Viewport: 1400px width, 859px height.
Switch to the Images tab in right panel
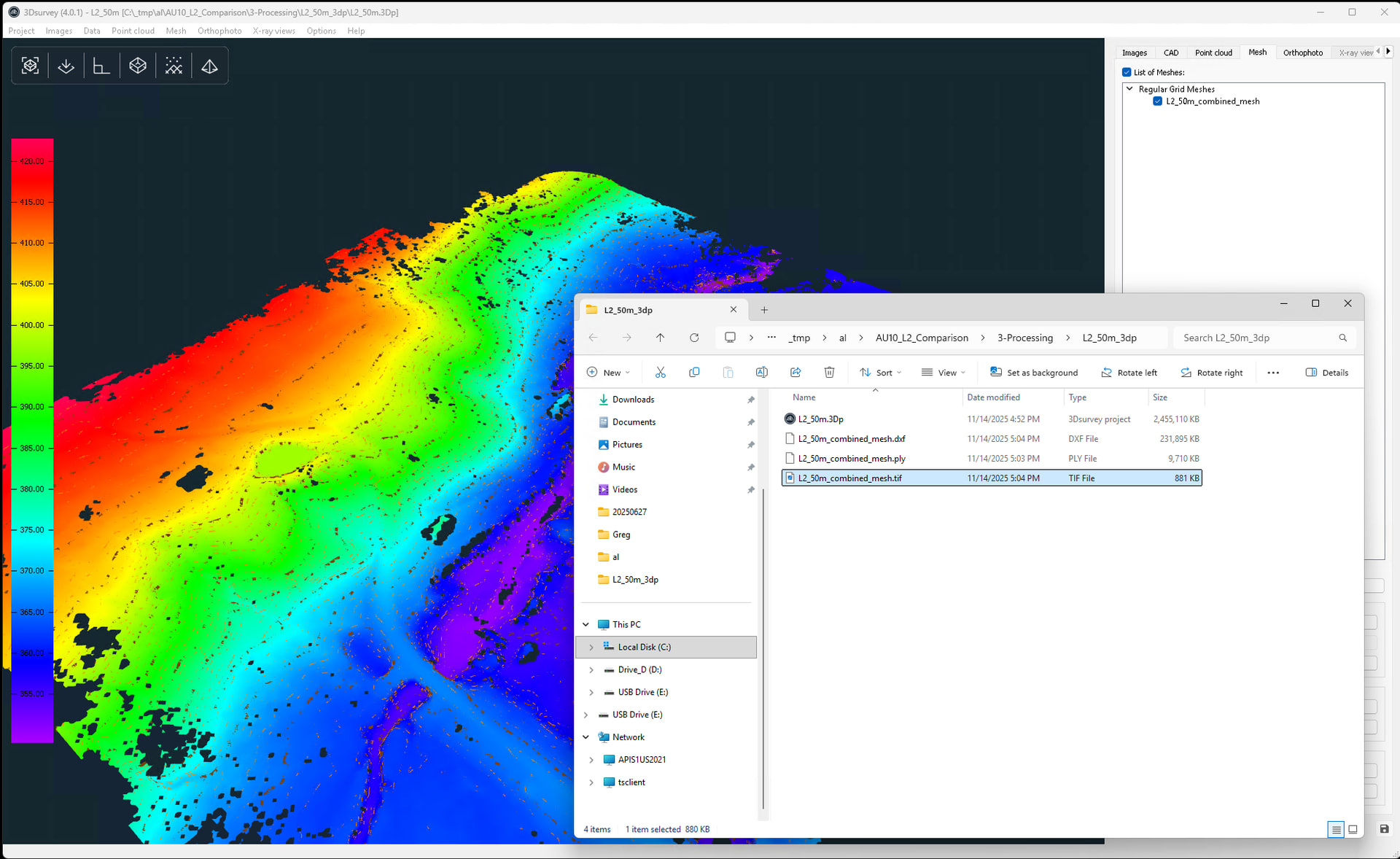click(x=1134, y=53)
